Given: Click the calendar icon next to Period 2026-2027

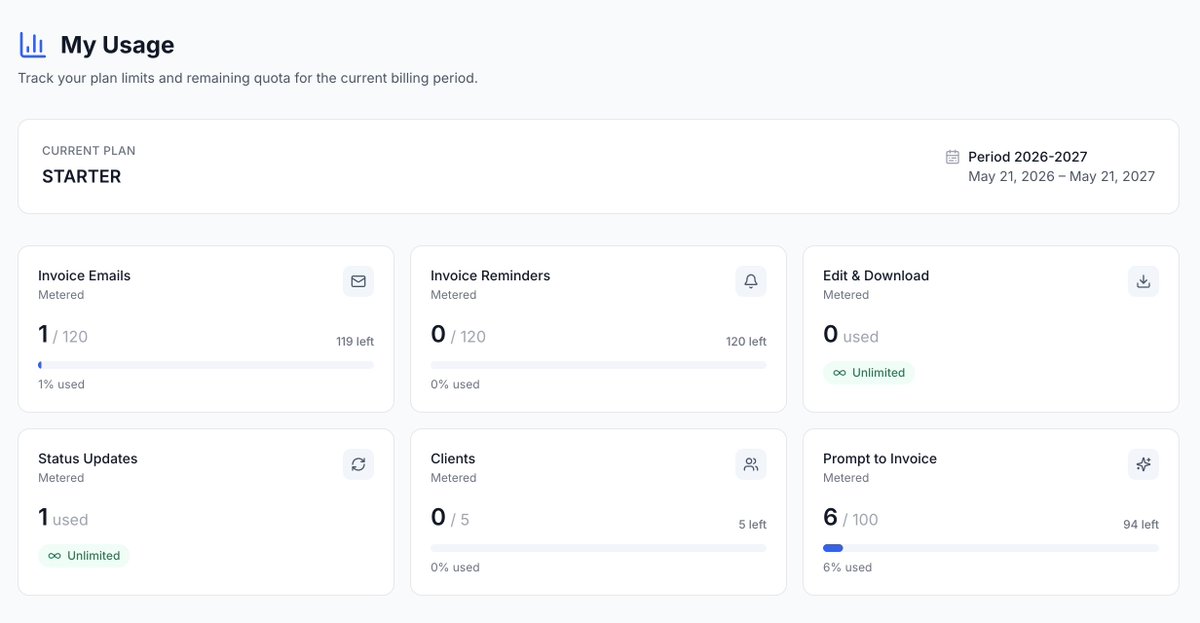Looking at the screenshot, I should (953, 157).
